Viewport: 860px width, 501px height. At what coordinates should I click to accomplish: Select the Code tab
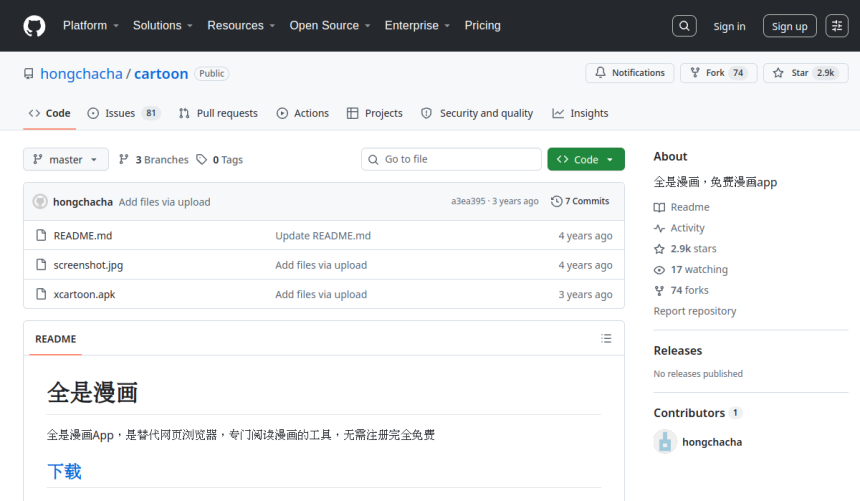pos(49,113)
